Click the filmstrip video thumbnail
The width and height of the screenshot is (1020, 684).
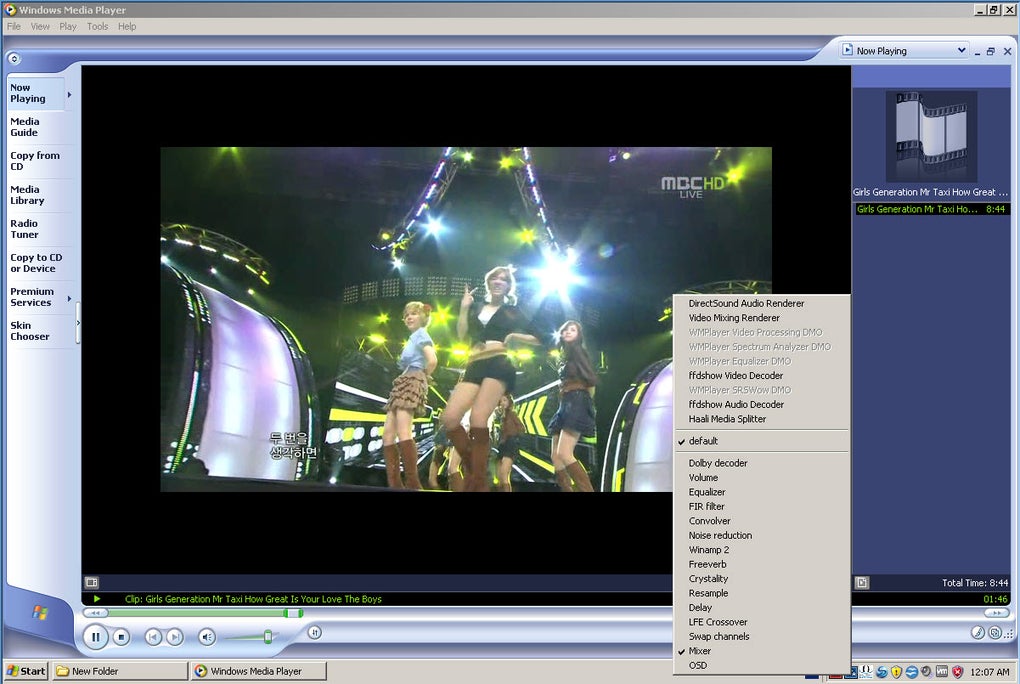[x=931, y=136]
